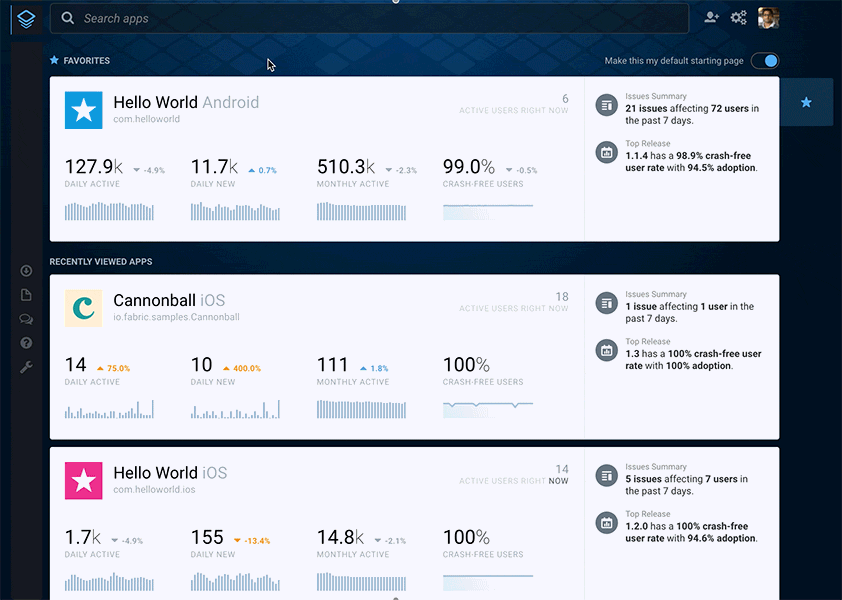Open 5 issues affecting 7 users summary
Screen dimensions: 842x600
(686, 485)
